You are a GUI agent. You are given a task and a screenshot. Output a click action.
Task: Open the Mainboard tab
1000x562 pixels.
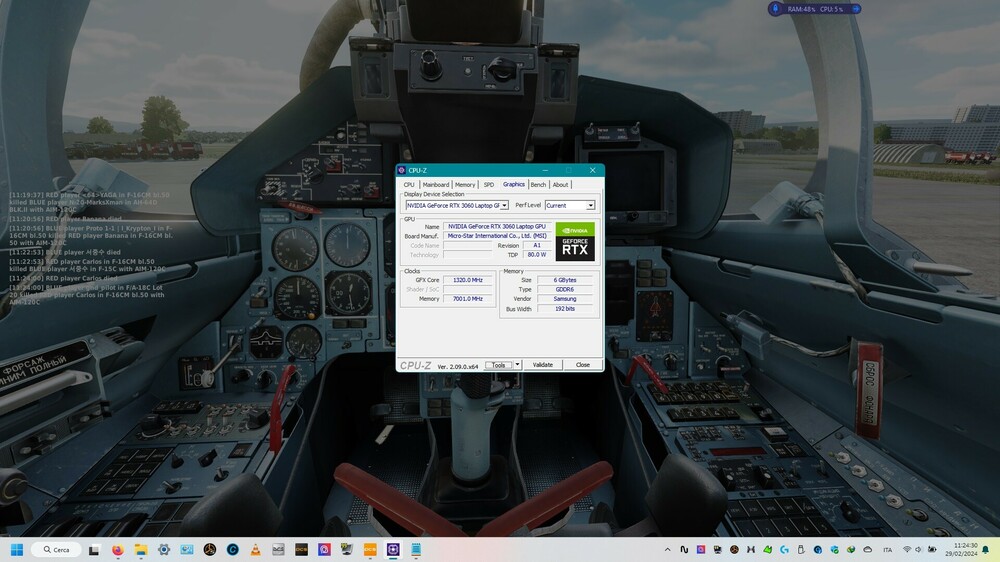tap(436, 184)
